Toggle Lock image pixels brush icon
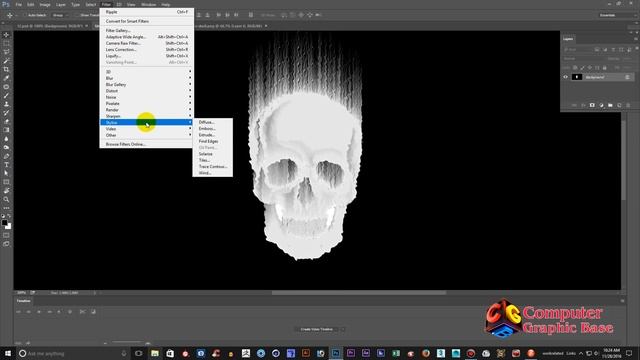Viewport: 640px width, 360px height. (582, 67)
